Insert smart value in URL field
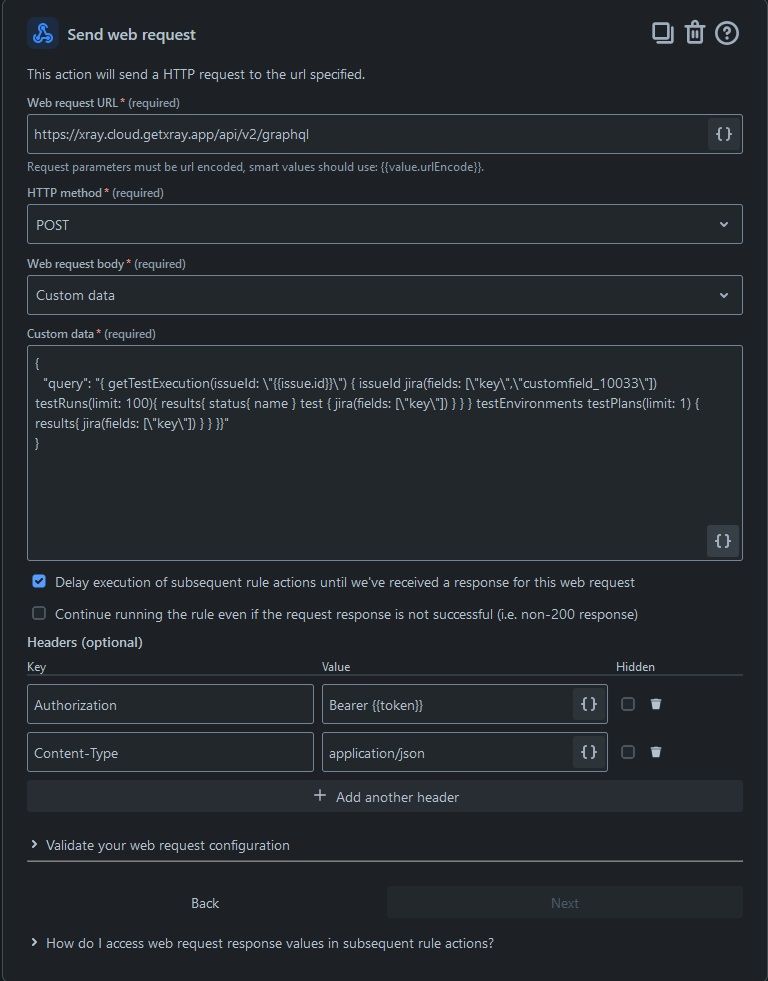Screen dimensions: 768x981 [x=724, y=134]
